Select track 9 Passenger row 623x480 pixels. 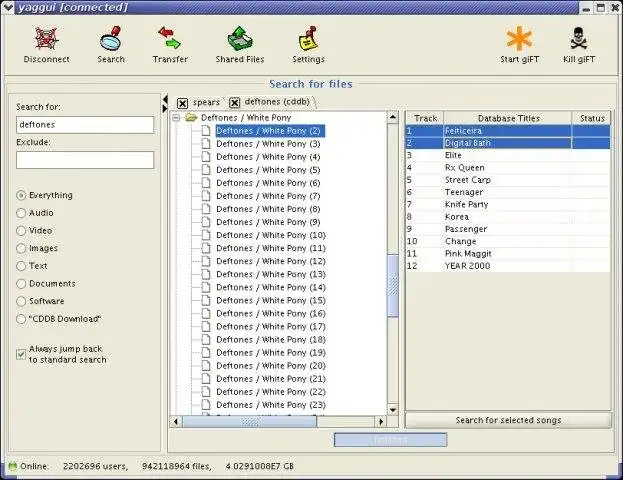tap(508, 229)
